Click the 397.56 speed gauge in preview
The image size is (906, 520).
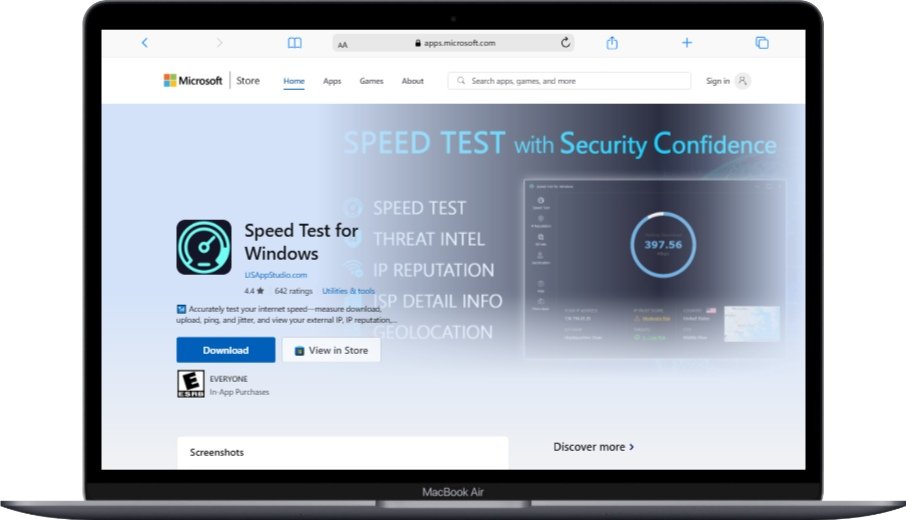coord(663,245)
